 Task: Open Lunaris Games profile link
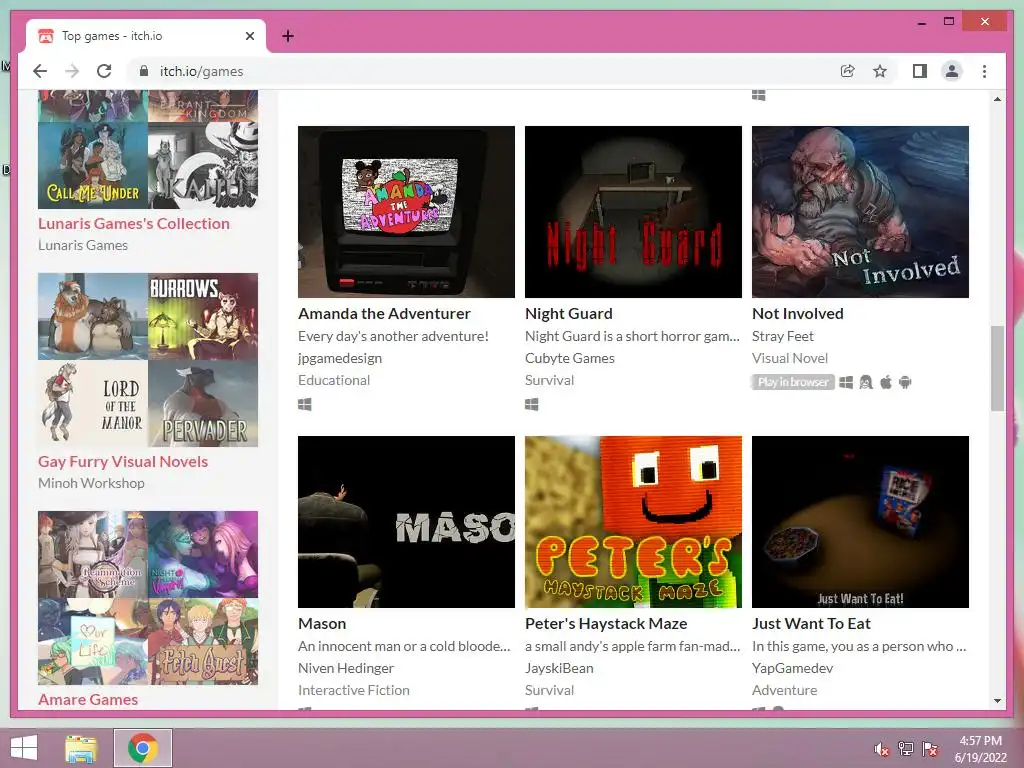(x=83, y=245)
